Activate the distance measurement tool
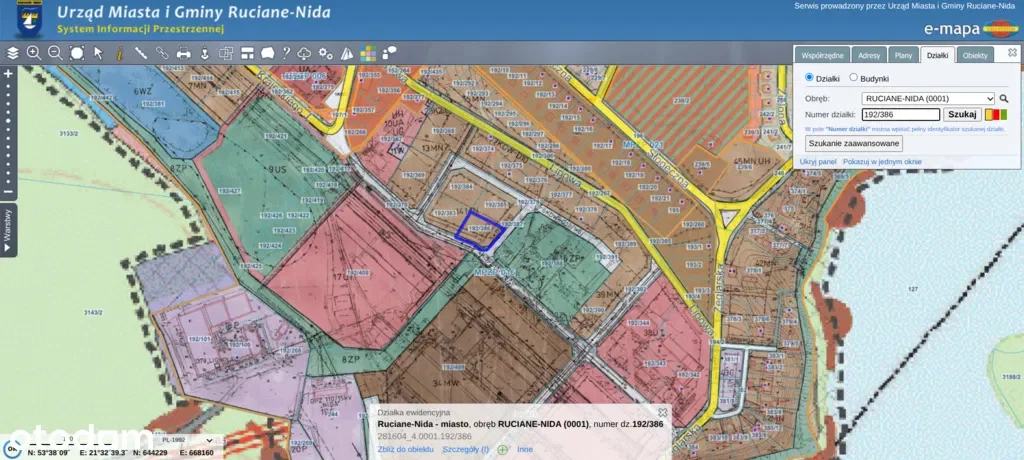Image resolution: width=1024 pixels, height=460 pixels. (141, 52)
